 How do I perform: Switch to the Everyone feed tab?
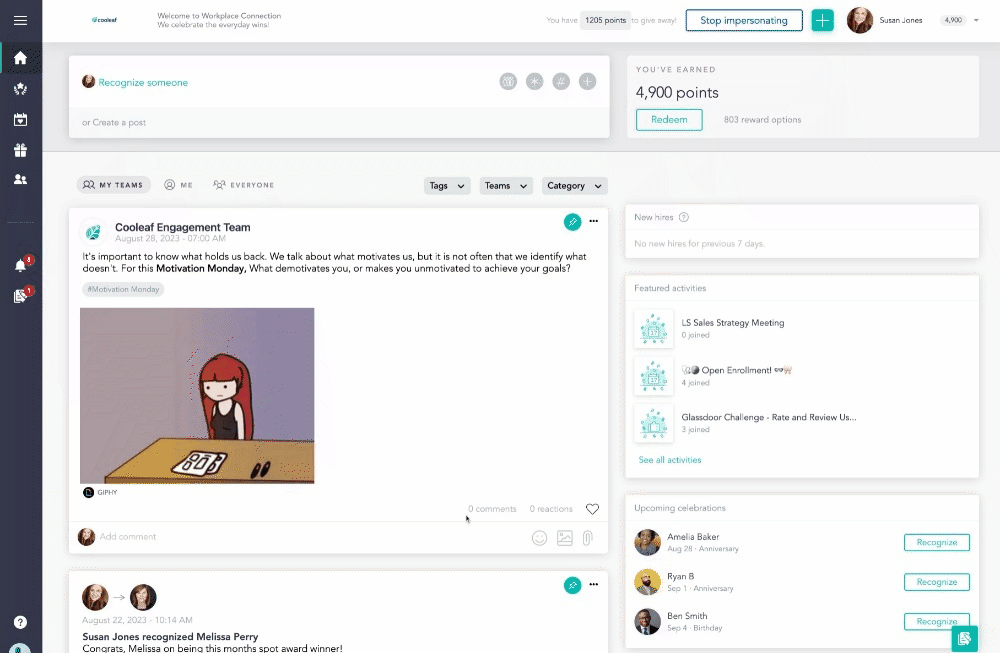tap(244, 185)
